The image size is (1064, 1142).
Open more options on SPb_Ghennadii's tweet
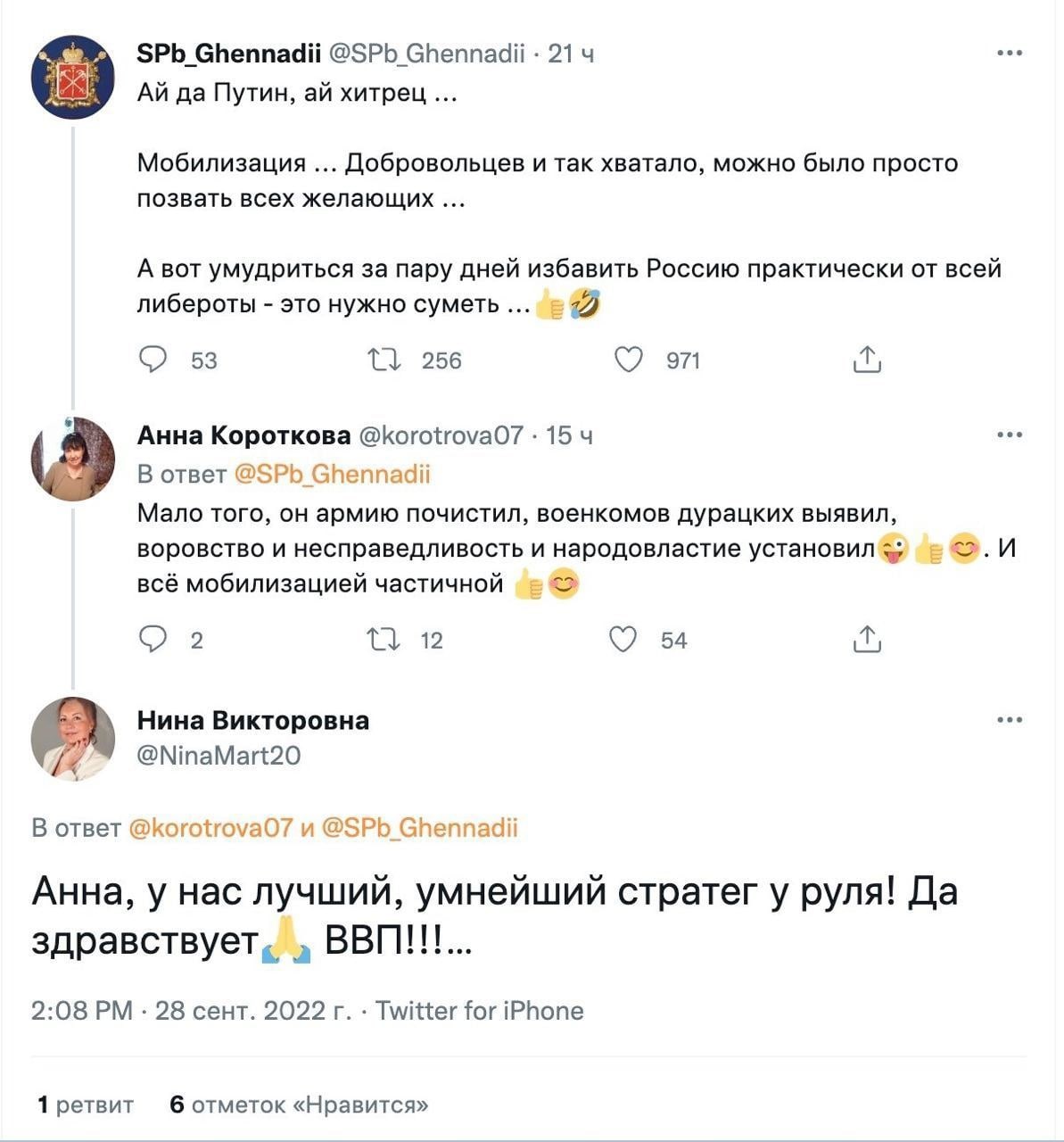1010,54
